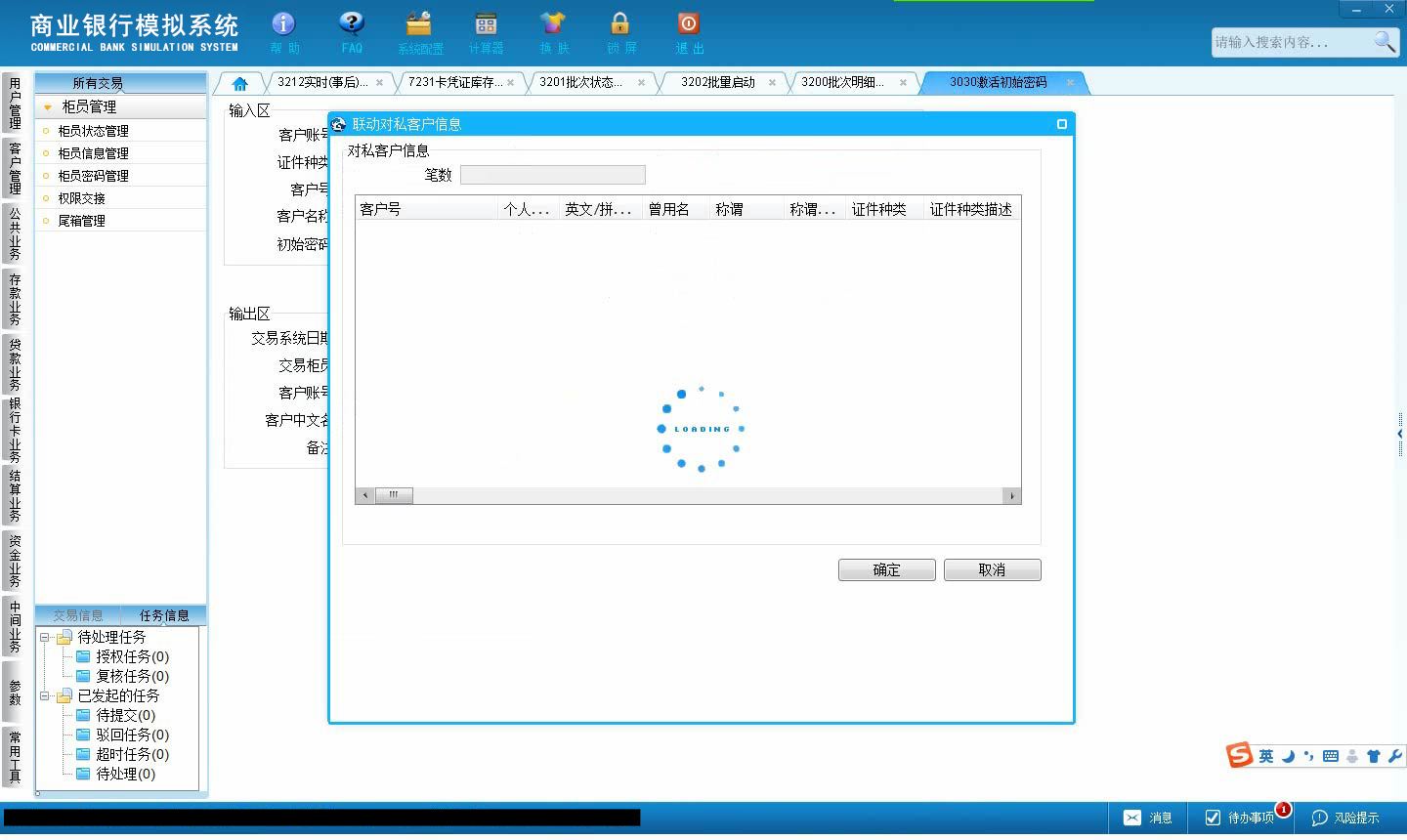Toggle the moon half-width icon in IME bar
The height and width of the screenshot is (840, 1407).
point(1288,756)
